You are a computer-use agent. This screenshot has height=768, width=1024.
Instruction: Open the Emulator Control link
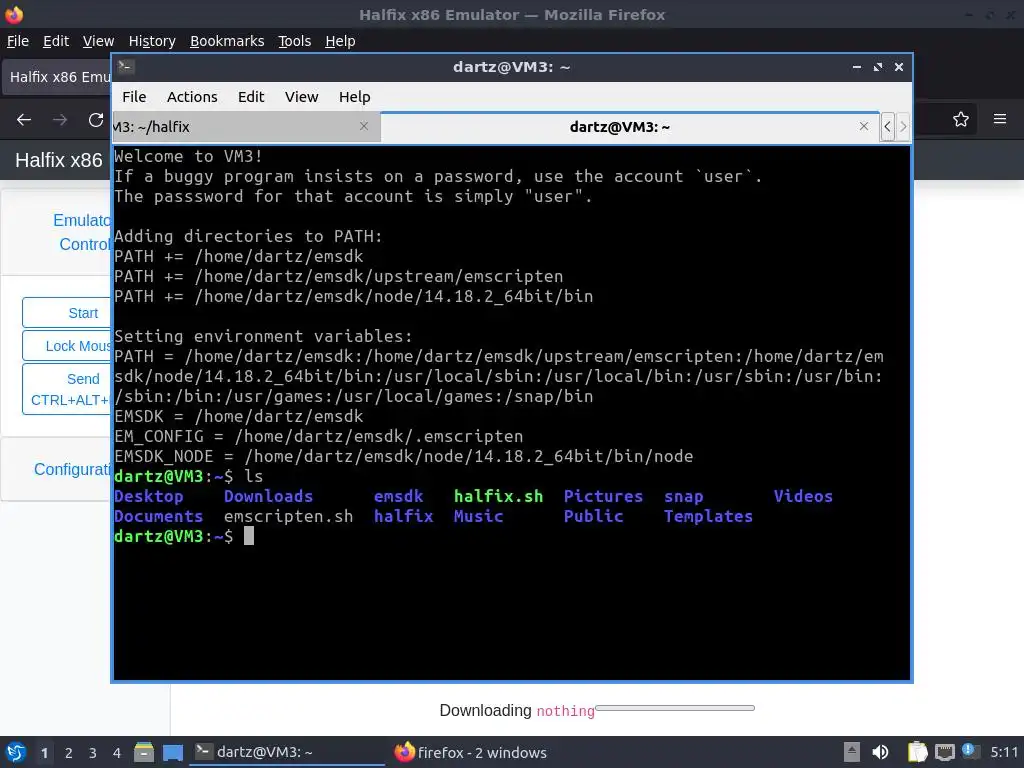coord(82,232)
